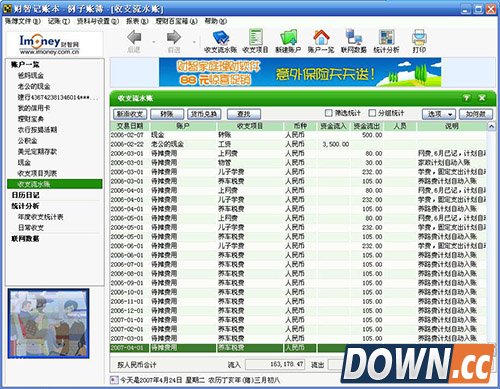
Task: Click the scroll-up arrow of the table scrollbar
Action: tap(491, 127)
